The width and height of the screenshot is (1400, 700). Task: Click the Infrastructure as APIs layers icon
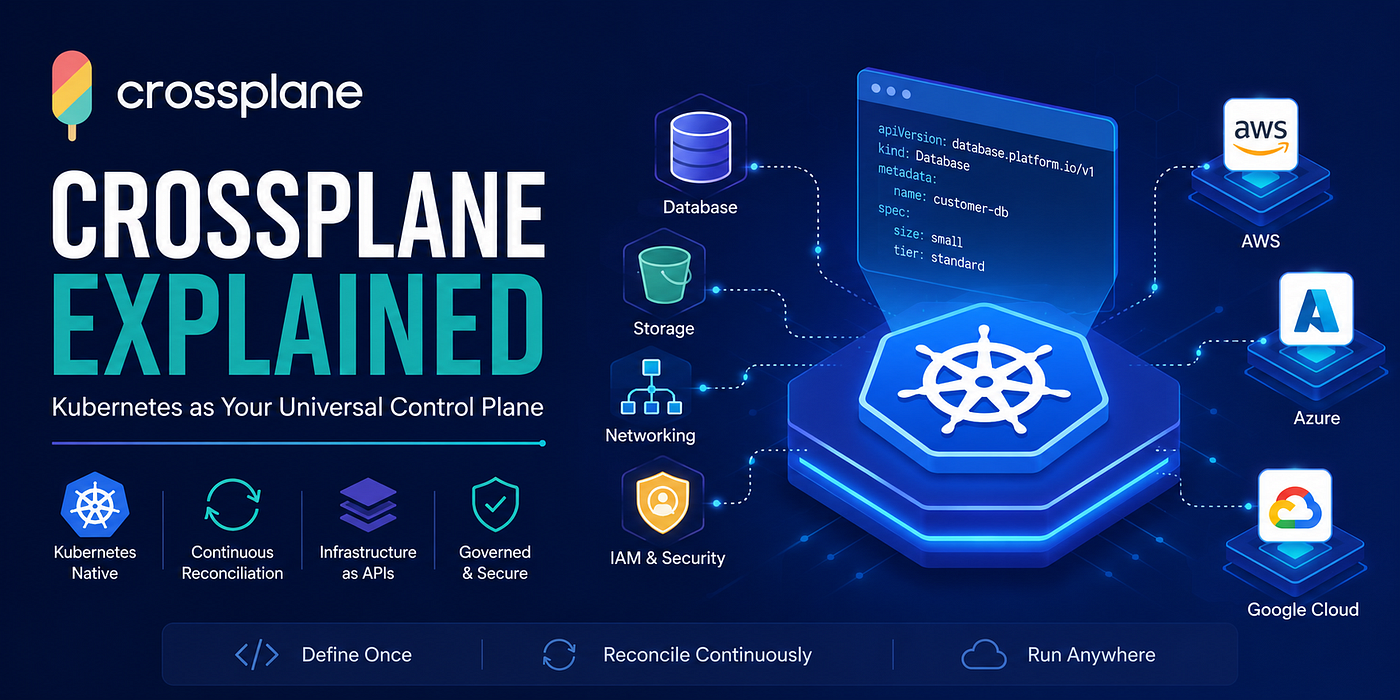click(368, 506)
